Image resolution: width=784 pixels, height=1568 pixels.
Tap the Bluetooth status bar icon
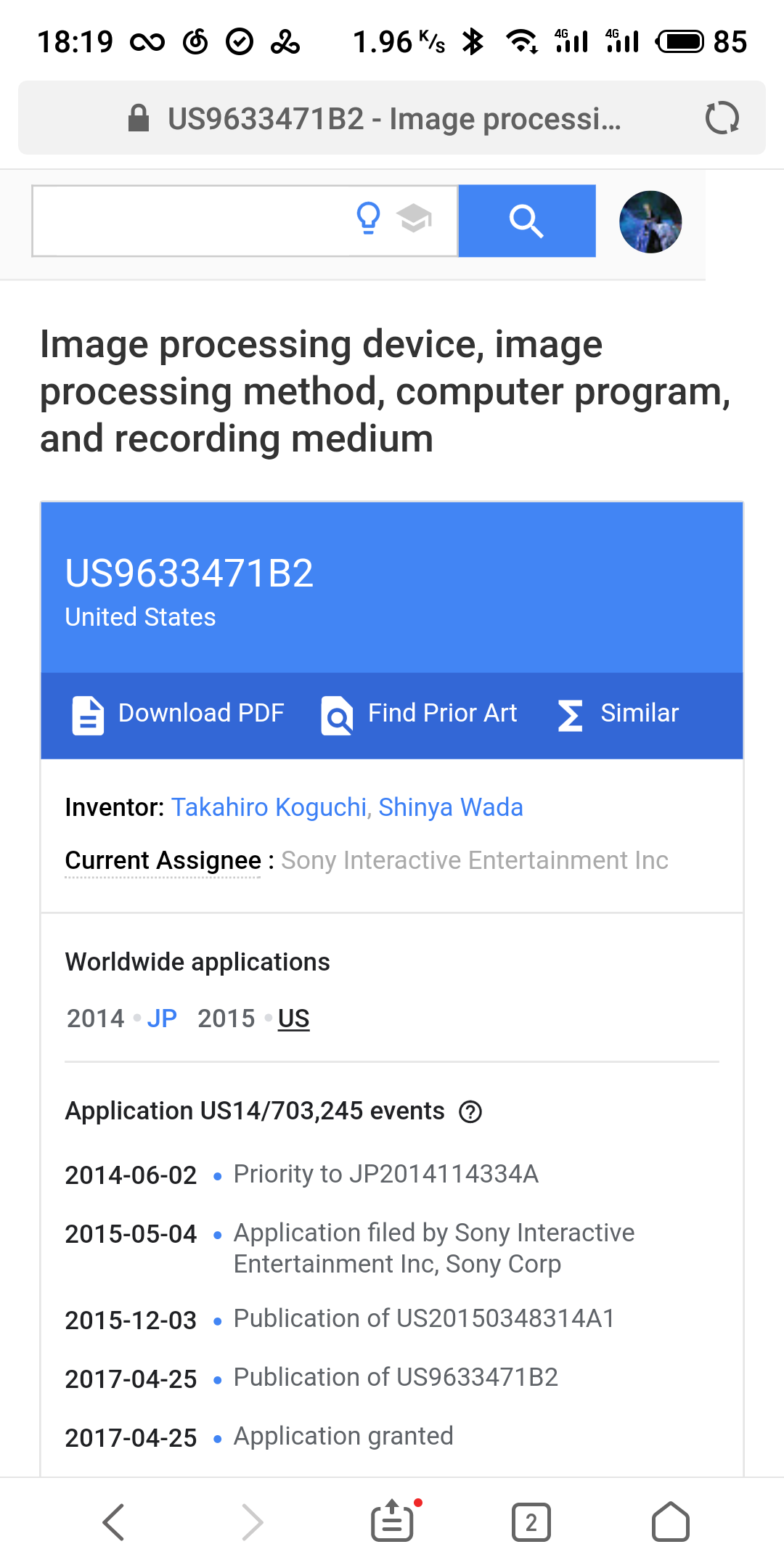[473, 41]
